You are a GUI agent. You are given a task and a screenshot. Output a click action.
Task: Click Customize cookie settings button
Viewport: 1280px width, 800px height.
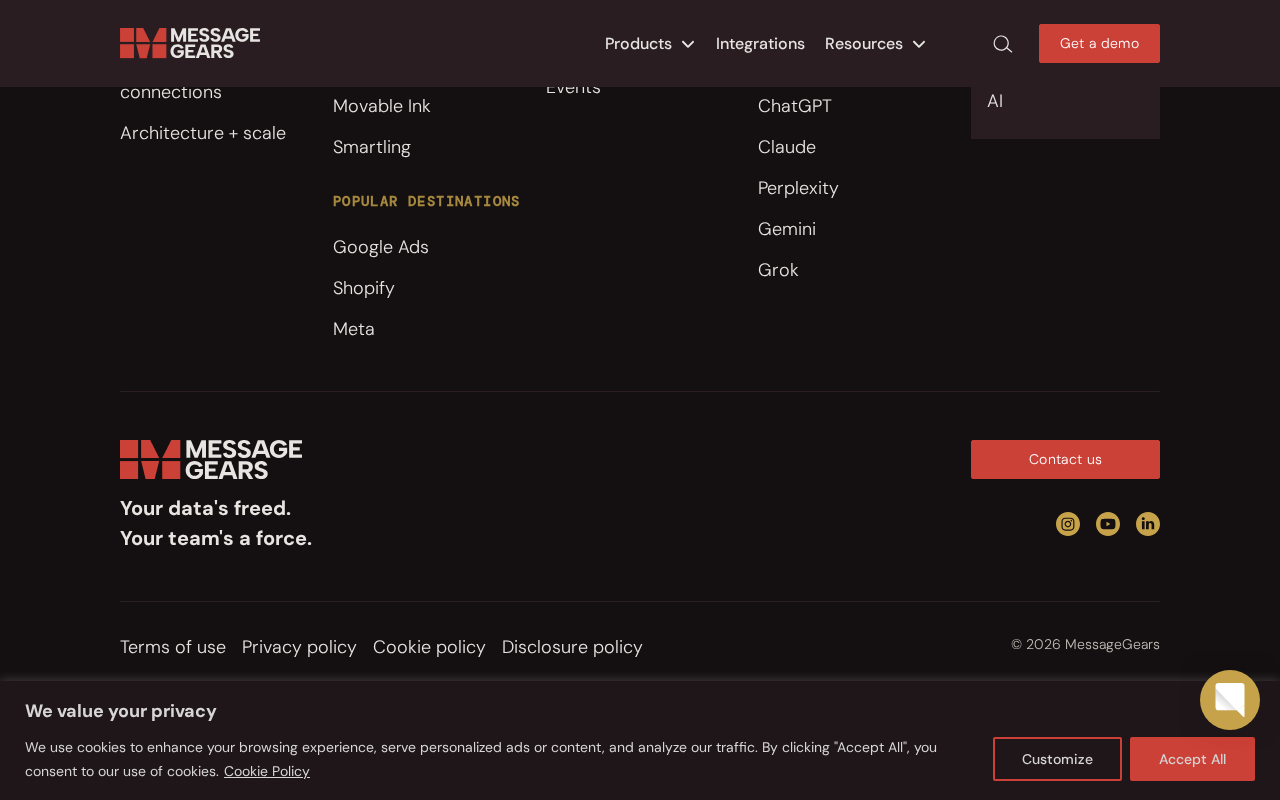(1057, 759)
